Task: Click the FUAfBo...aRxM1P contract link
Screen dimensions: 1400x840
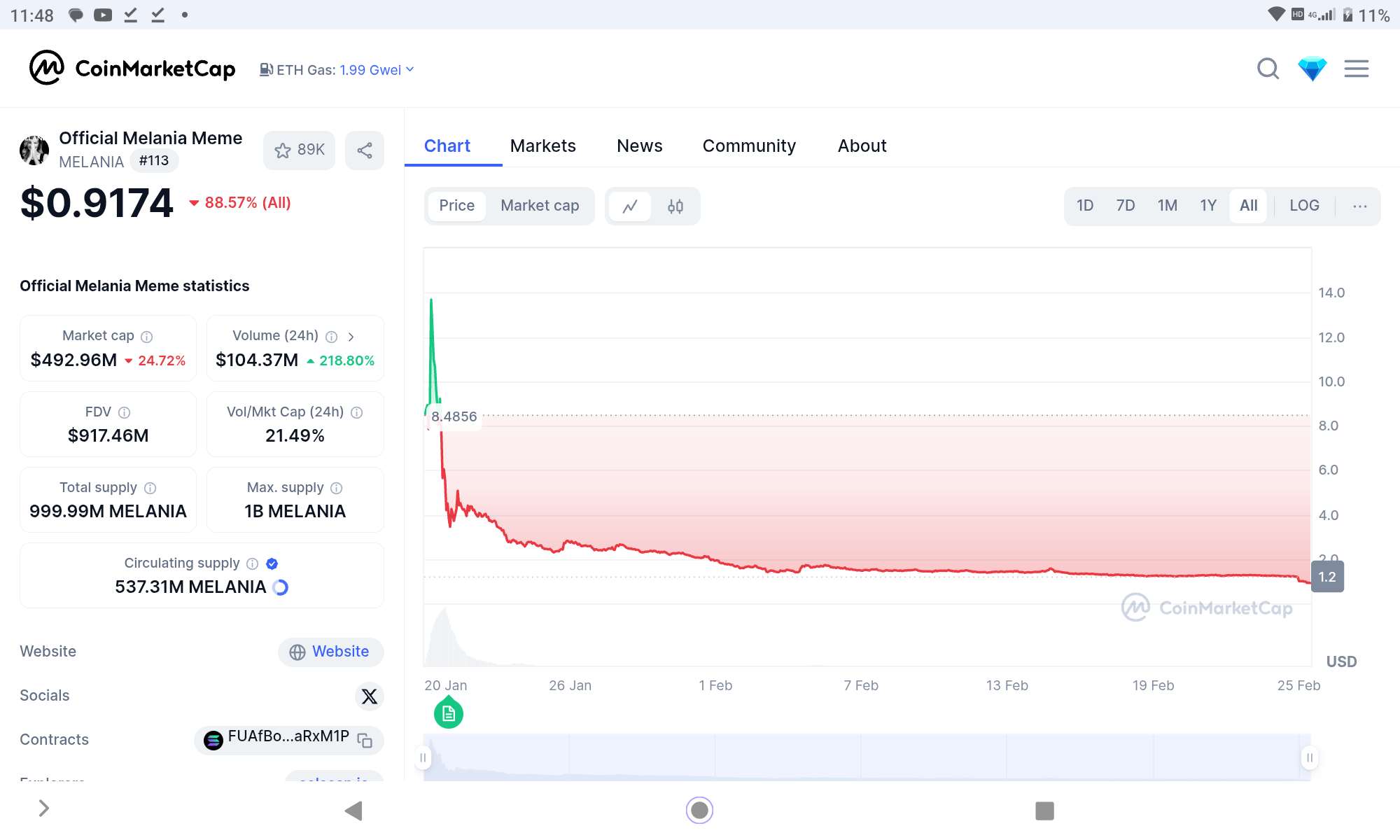Action: [288, 736]
